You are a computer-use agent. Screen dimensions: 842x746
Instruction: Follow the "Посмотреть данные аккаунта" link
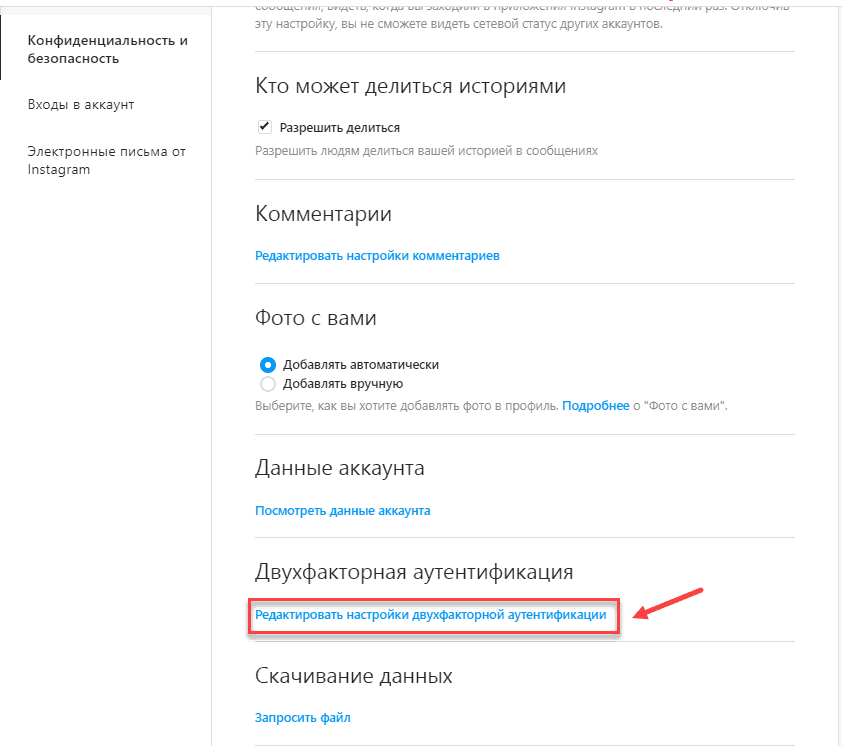[x=343, y=510]
